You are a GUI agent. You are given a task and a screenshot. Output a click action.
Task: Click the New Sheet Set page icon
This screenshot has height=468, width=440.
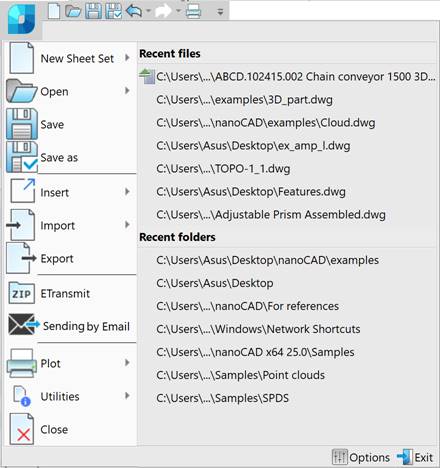coord(22,58)
